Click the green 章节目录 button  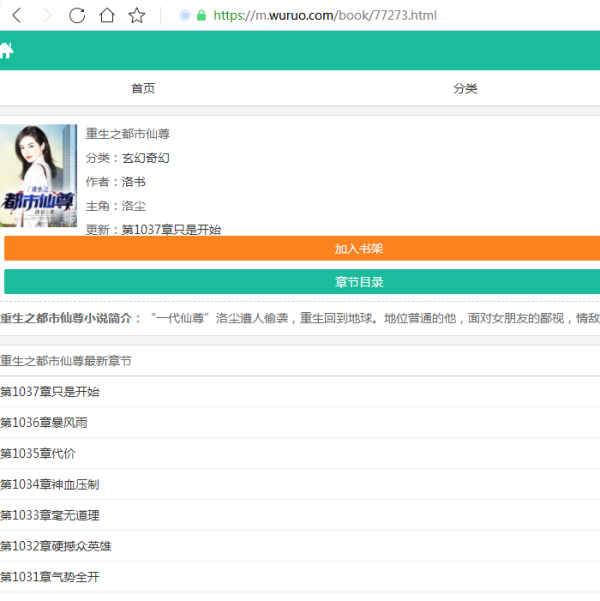(x=302, y=282)
